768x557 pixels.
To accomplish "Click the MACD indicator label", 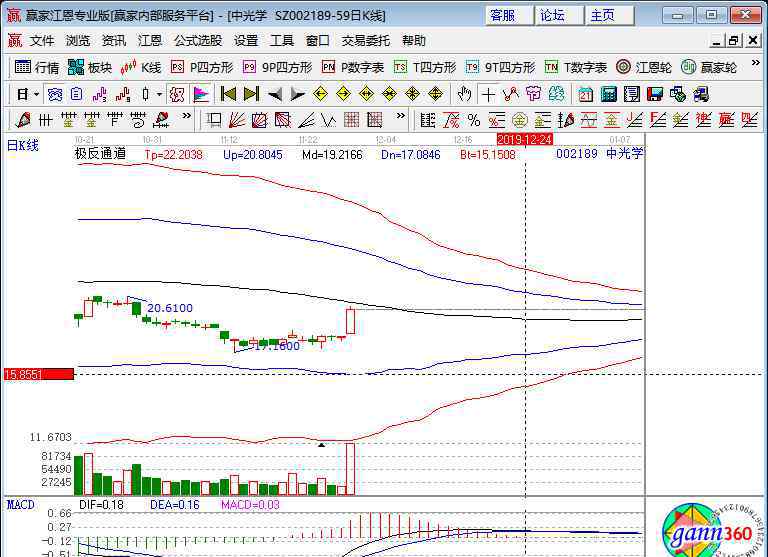I will point(21,505).
